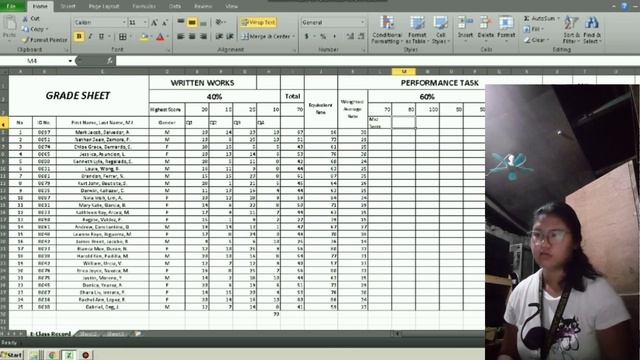Toggle Middle Align for the cell
The width and height of the screenshot is (640, 360).
coord(192,22)
